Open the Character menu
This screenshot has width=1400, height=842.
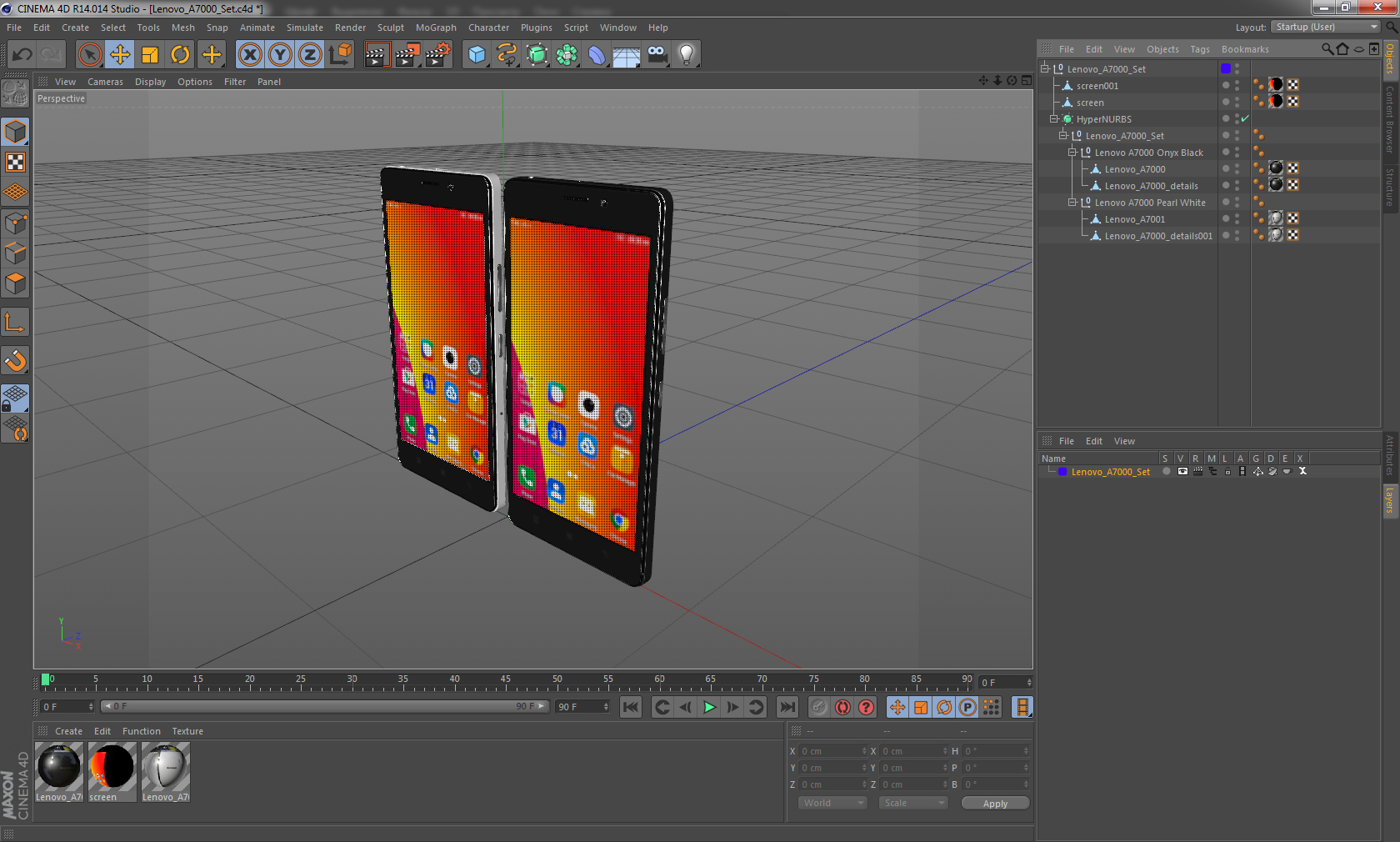point(488,28)
